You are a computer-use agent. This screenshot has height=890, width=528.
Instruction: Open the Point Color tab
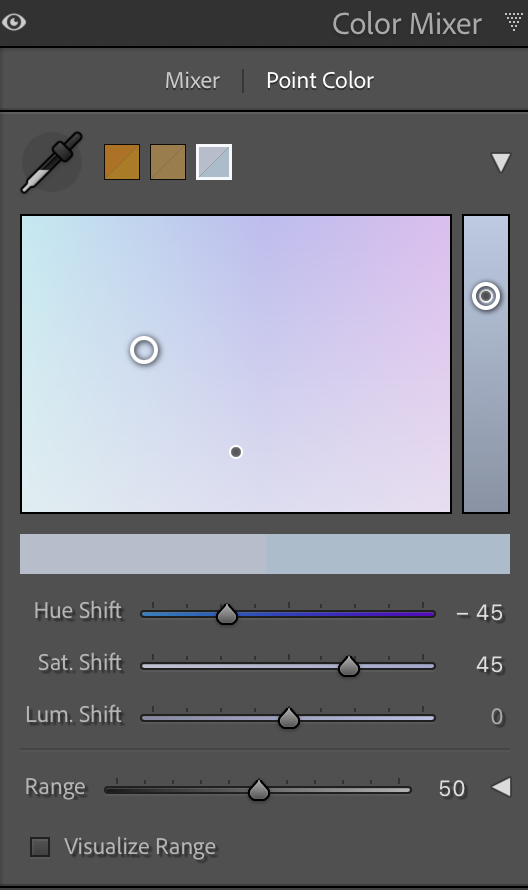(x=320, y=81)
